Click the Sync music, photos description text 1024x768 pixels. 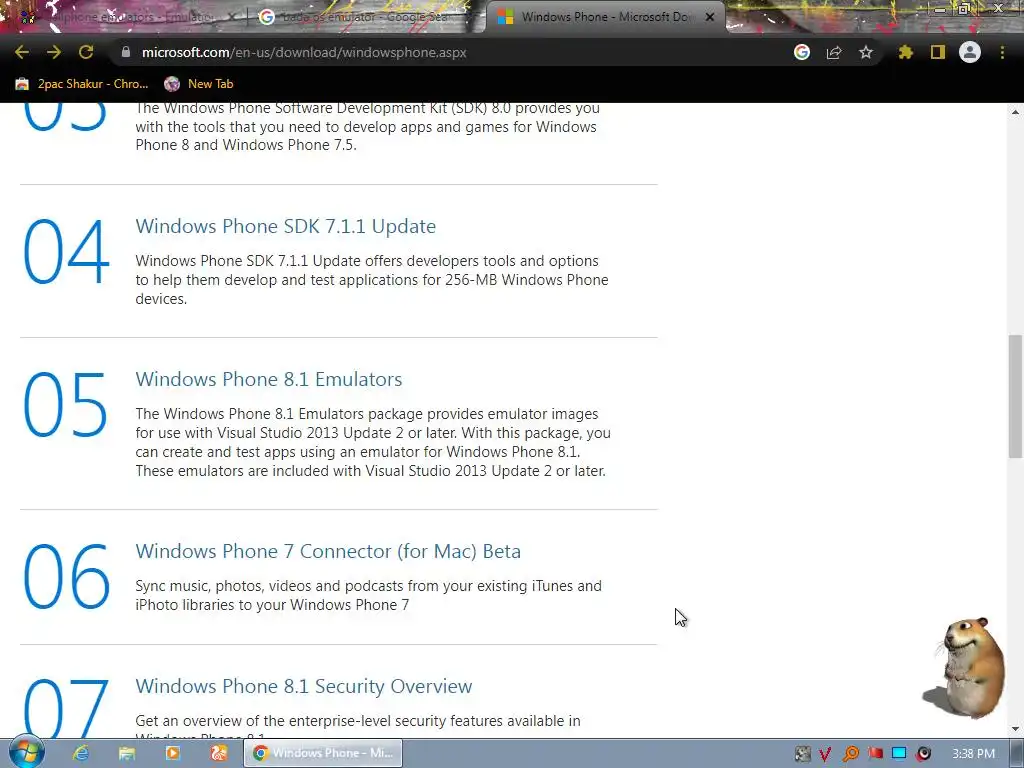click(x=368, y=595)
